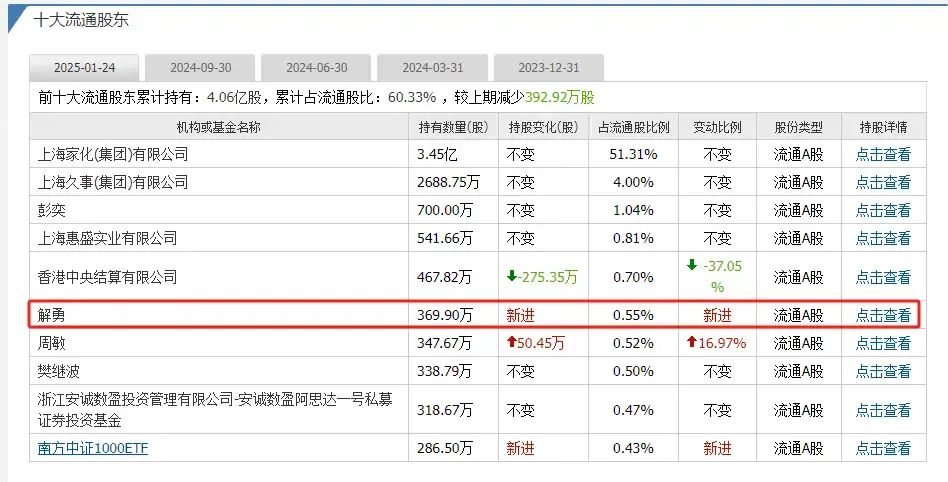The height and width of the screenshot is (482, 948).
Task: Click the 467.82万 holdings value
Action: click(x=445, y=277)
